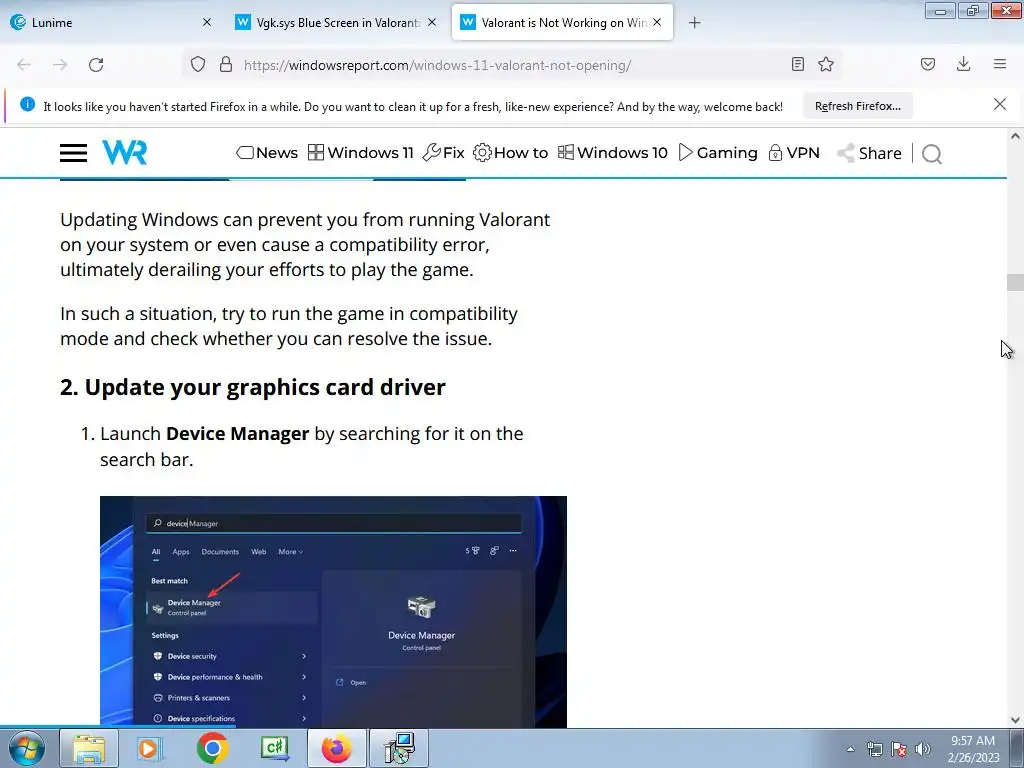Open the Fix section

tap(443, 153)
